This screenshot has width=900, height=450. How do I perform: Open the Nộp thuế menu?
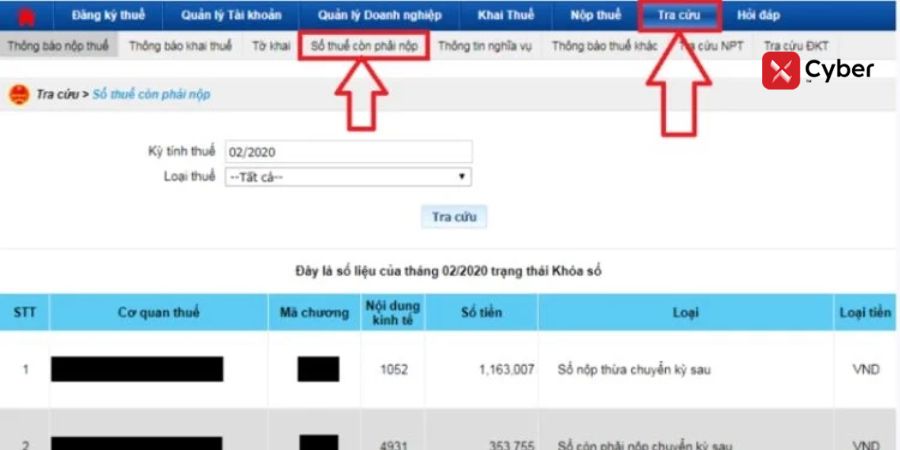pyautogui.click(x=595, y=16)
